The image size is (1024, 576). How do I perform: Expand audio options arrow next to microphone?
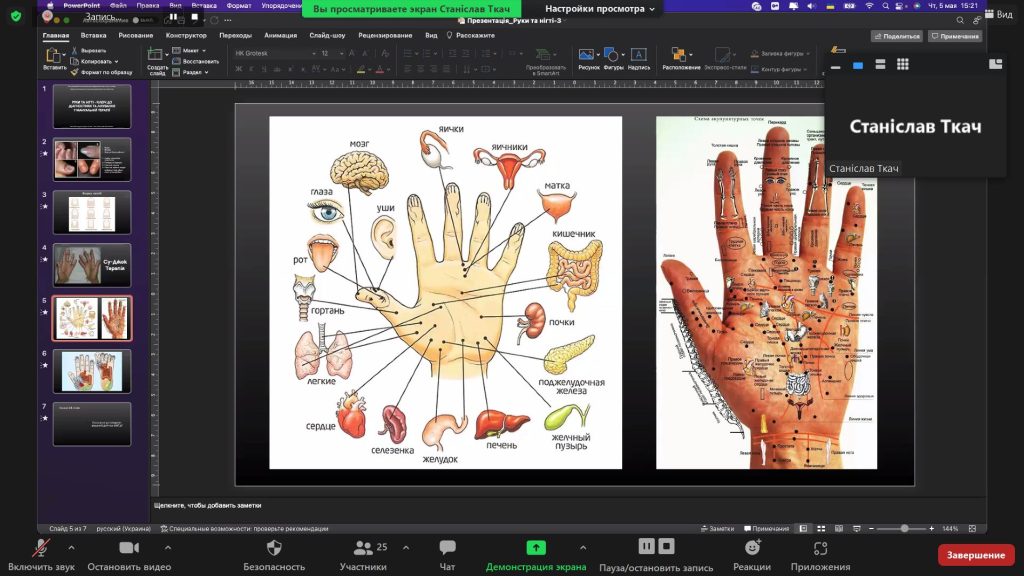[x=71, y=547]
